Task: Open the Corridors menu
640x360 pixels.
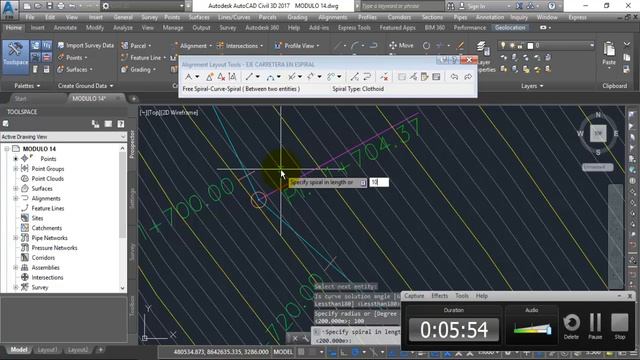Action: click(399, 17)
